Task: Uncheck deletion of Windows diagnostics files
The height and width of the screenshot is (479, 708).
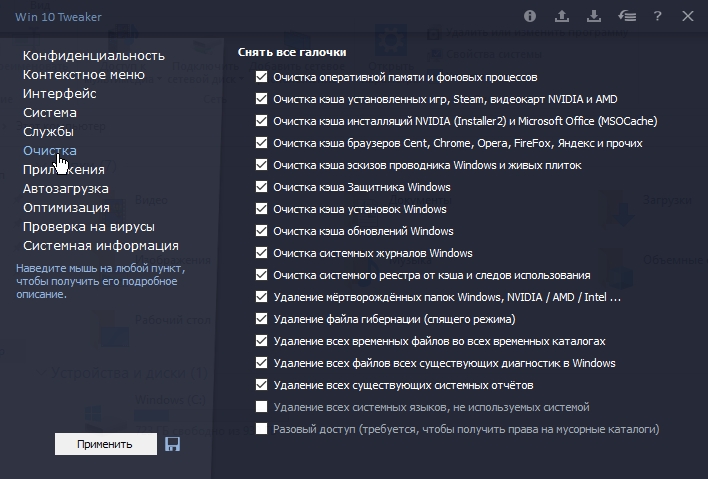Action: coord(261,363)
